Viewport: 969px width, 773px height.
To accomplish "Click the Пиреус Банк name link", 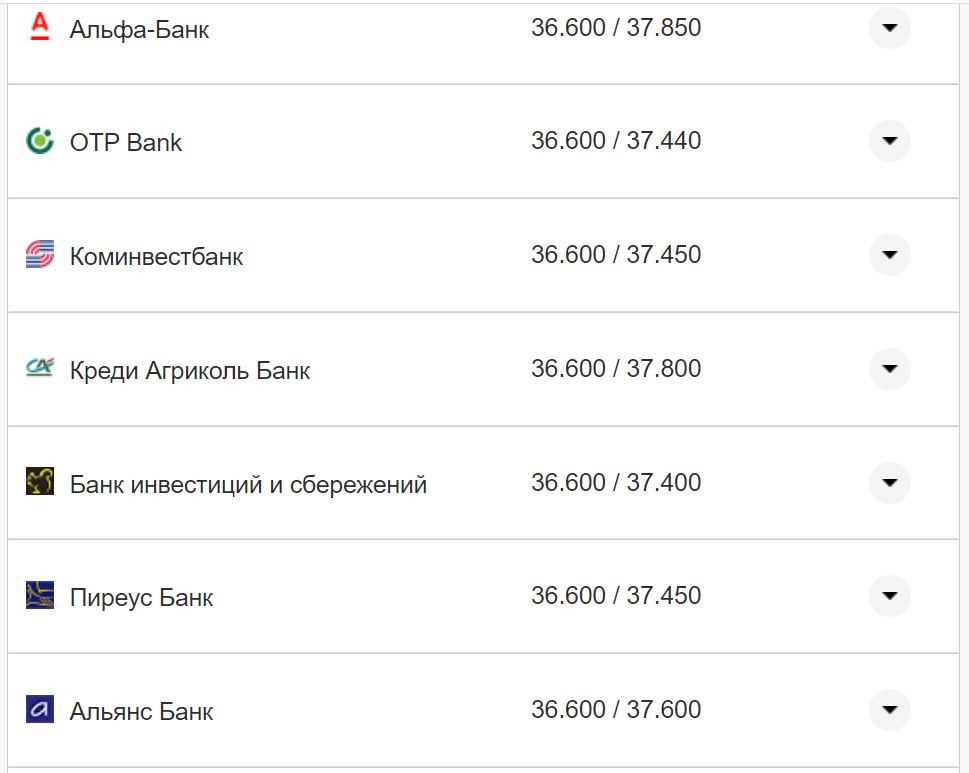I will pyautogui.click(x=141, y=597).
